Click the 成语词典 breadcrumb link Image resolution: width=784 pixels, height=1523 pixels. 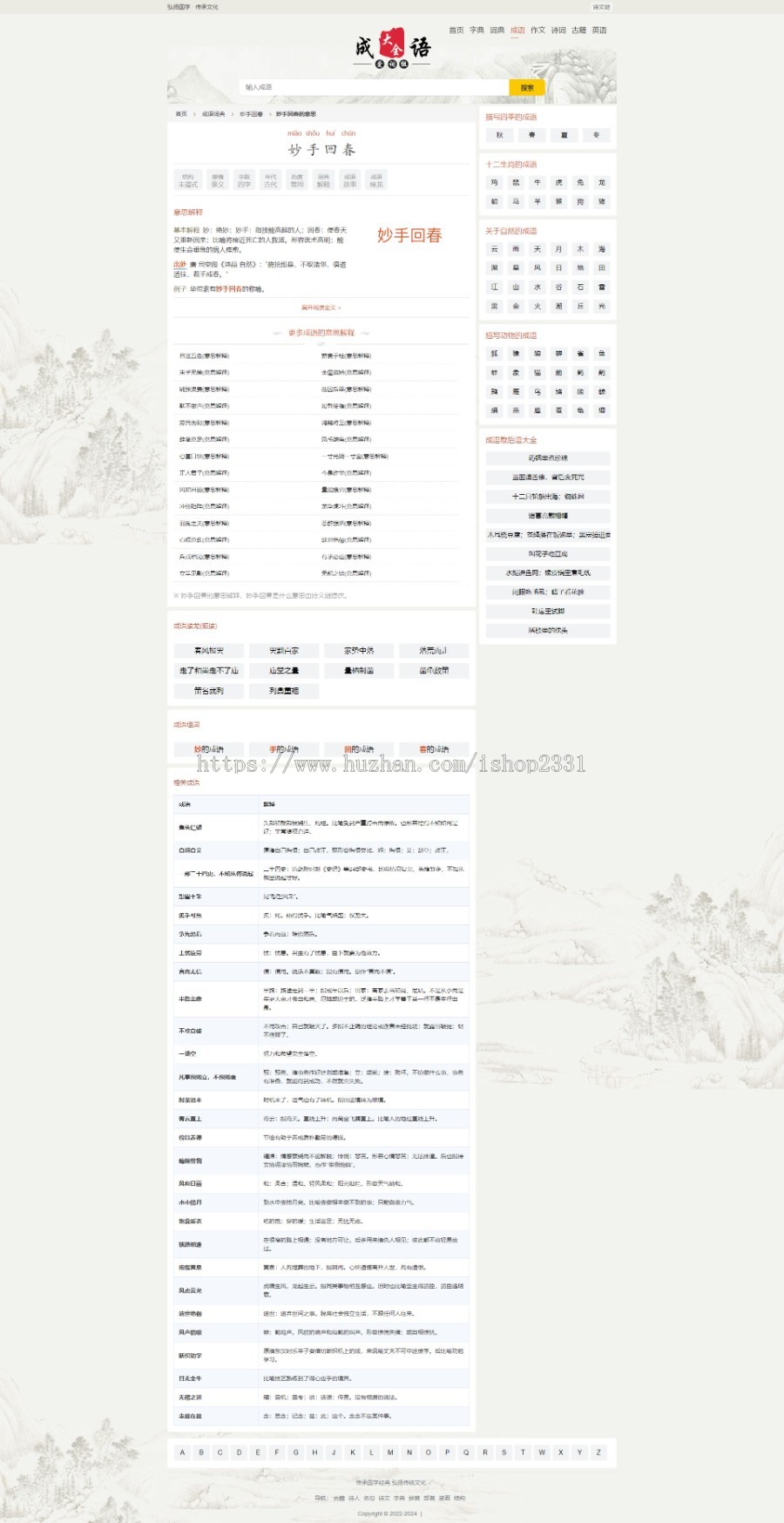tap(213, 114)
